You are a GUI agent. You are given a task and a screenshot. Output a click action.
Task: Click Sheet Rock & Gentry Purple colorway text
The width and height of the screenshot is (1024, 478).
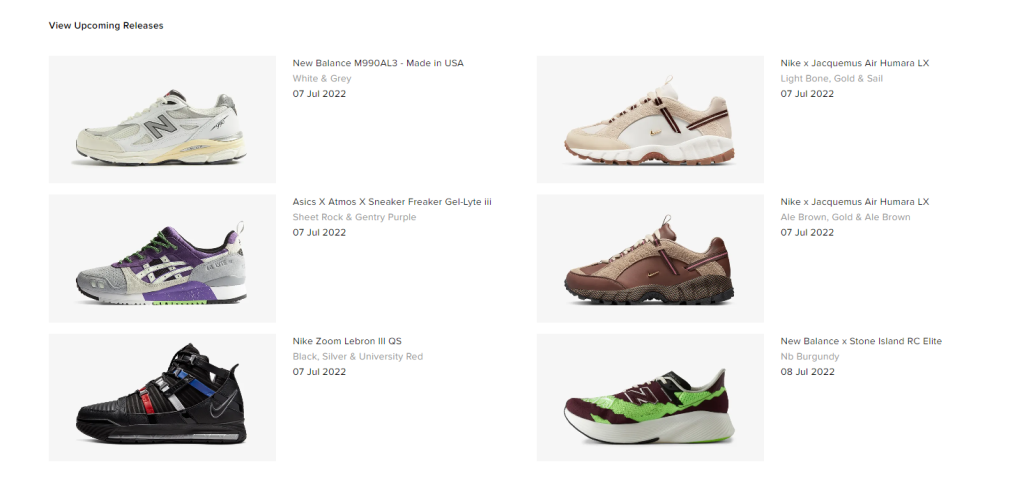(x=354, y=217)
